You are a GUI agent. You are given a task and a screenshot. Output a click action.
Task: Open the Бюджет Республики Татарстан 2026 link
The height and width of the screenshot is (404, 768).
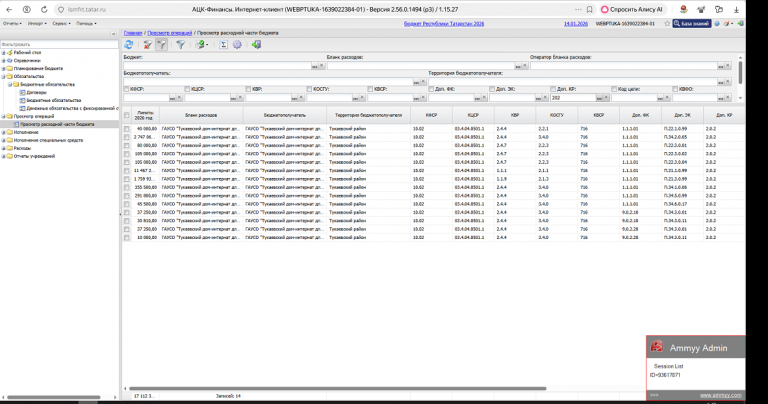point(444,24)
